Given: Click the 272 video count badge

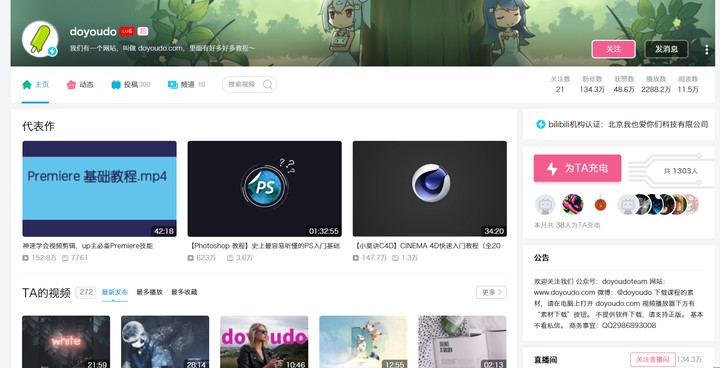Looking at the screenshot, I should tap(86, 292).
